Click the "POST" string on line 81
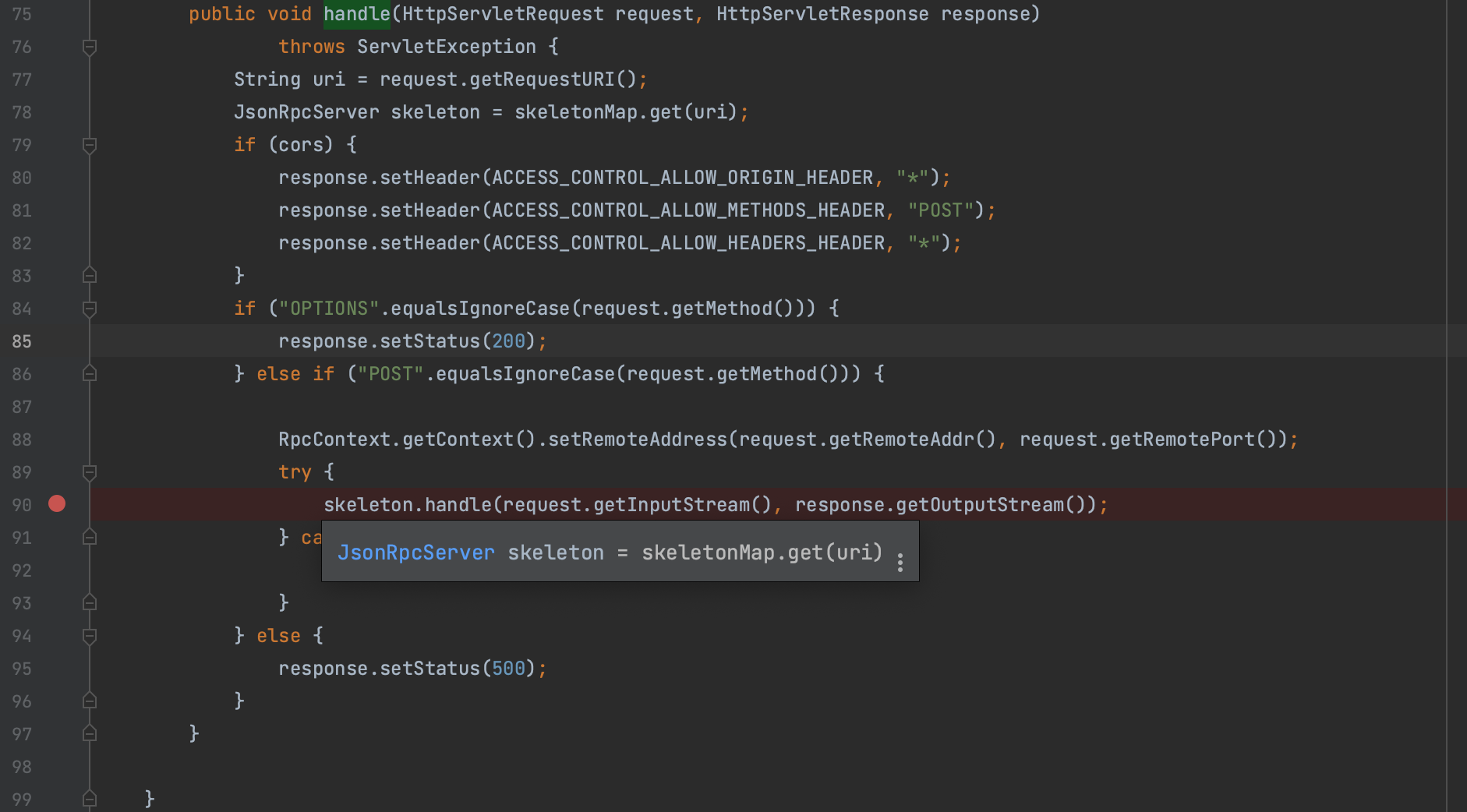 click(941, 210)
